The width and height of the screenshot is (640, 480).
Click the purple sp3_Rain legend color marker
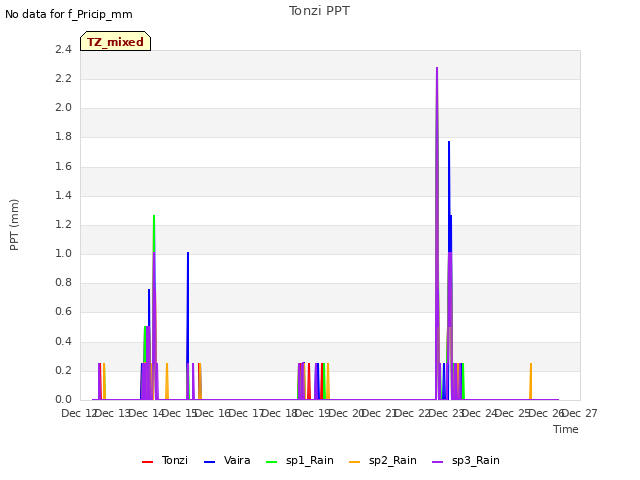click(x=437, y=462)
